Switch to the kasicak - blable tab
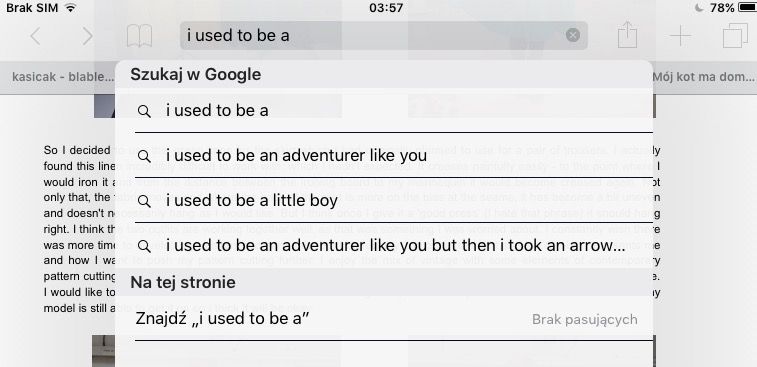 (62, 77)
